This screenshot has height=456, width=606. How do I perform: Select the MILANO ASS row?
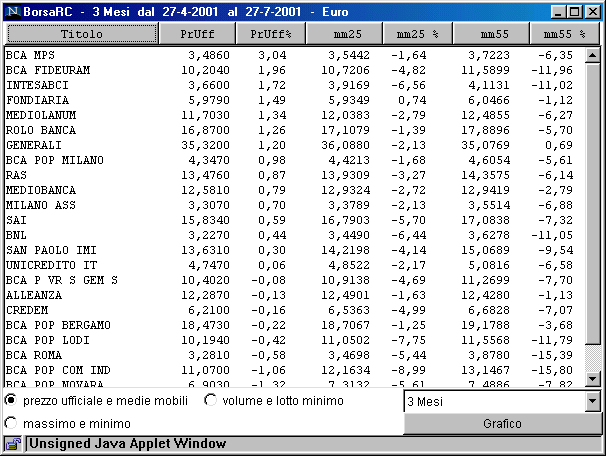(x=294, y=205)
